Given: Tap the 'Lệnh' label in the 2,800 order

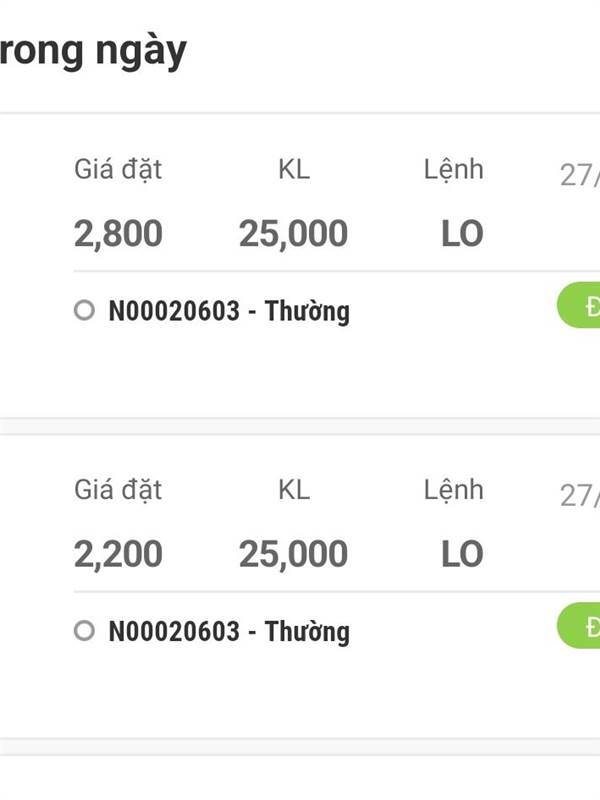Looking at the screenshot, I should click(453, 170).
